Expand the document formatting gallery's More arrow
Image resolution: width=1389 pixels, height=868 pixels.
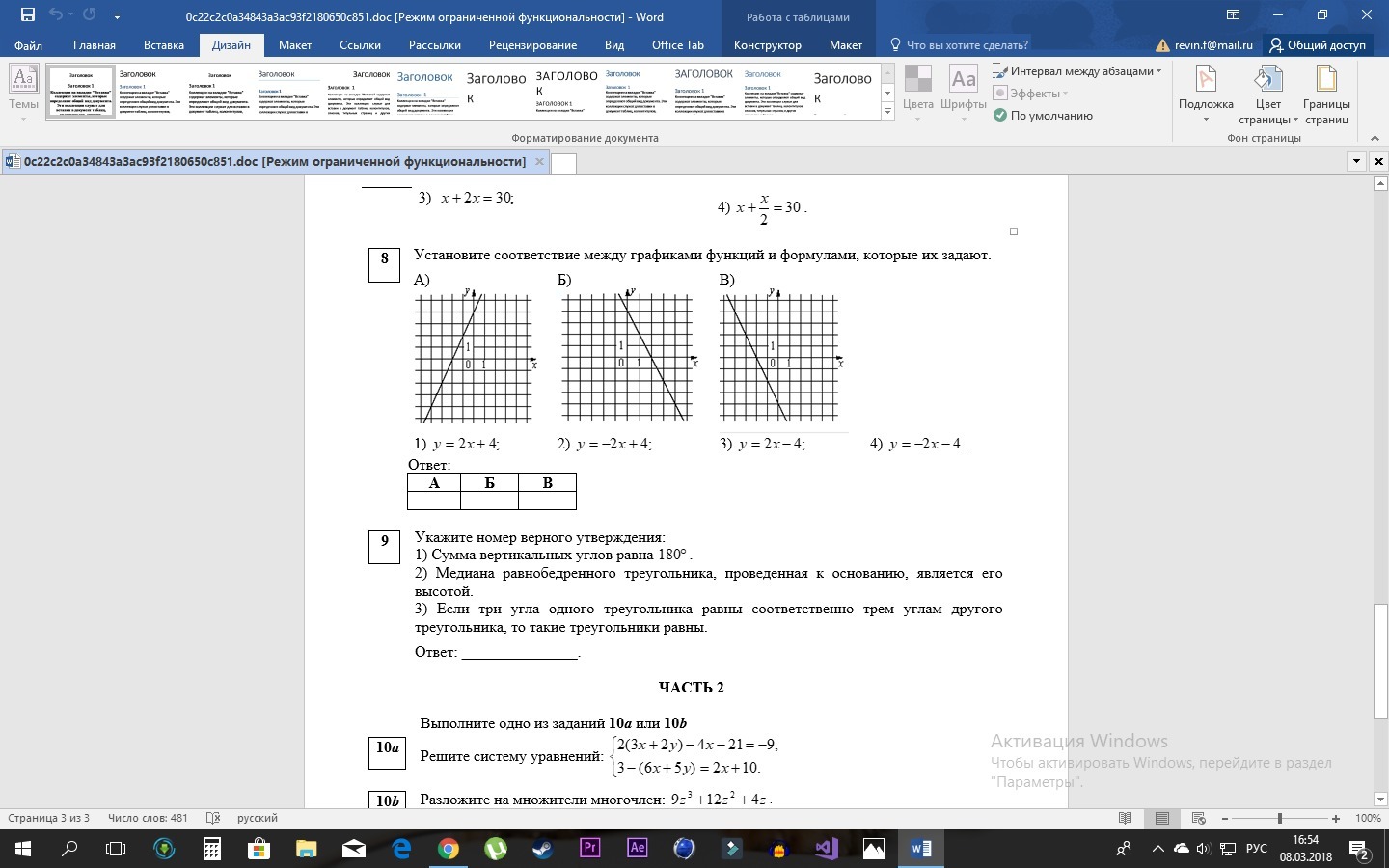[x=887, y=112]
